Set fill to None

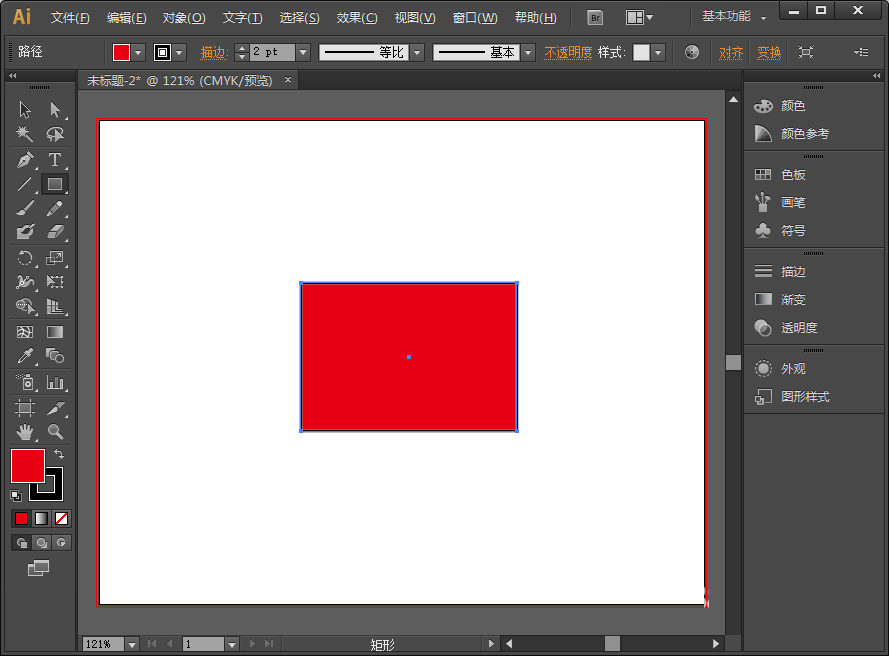61,518
